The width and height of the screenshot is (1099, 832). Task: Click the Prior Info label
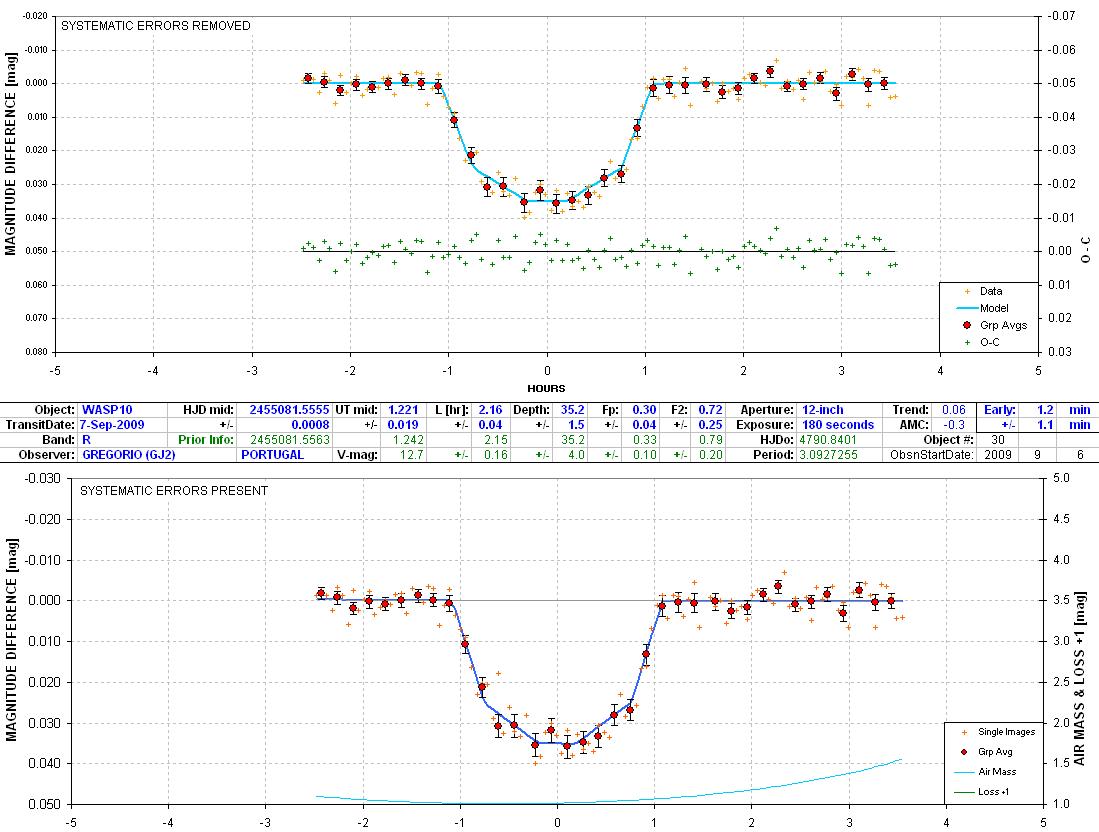[x=205, y=439]
